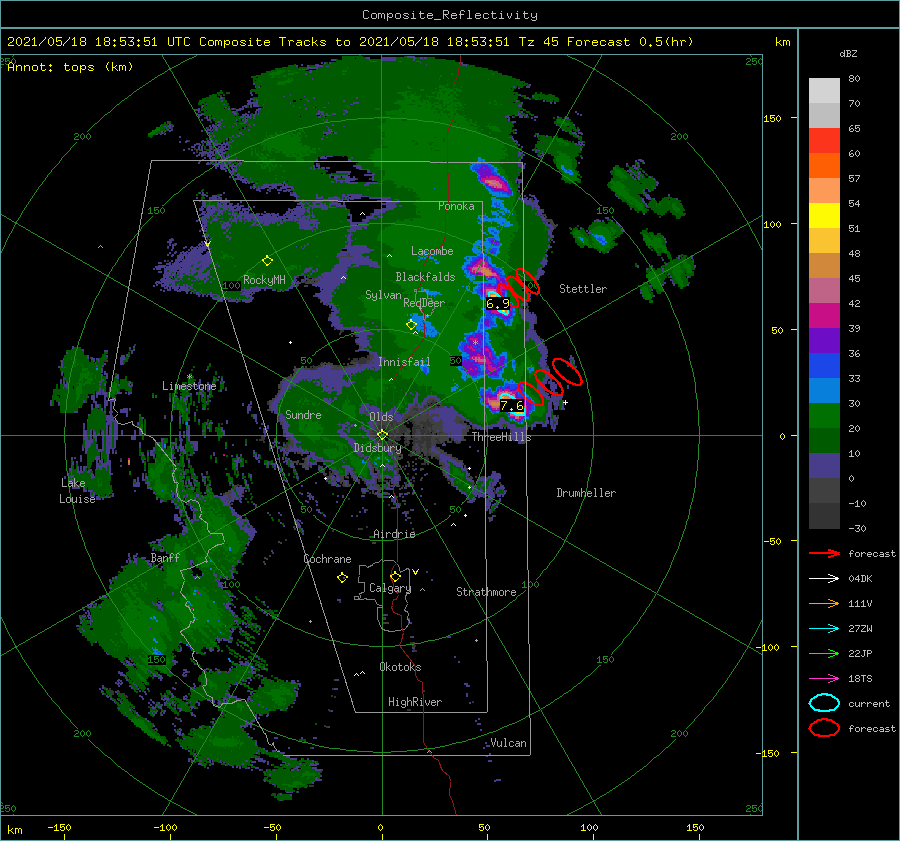Click the light grey 70-80 dBZ color band
The image size is (900, 841).
[824, 91]
